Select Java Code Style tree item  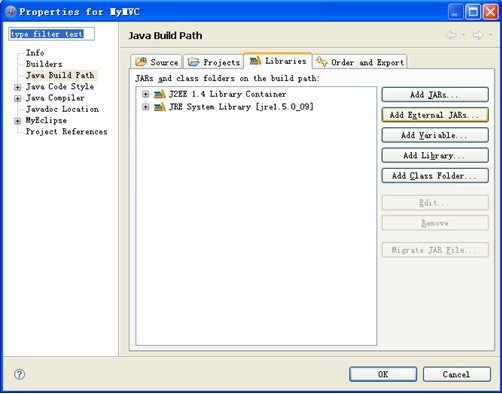tap(60, 87)
